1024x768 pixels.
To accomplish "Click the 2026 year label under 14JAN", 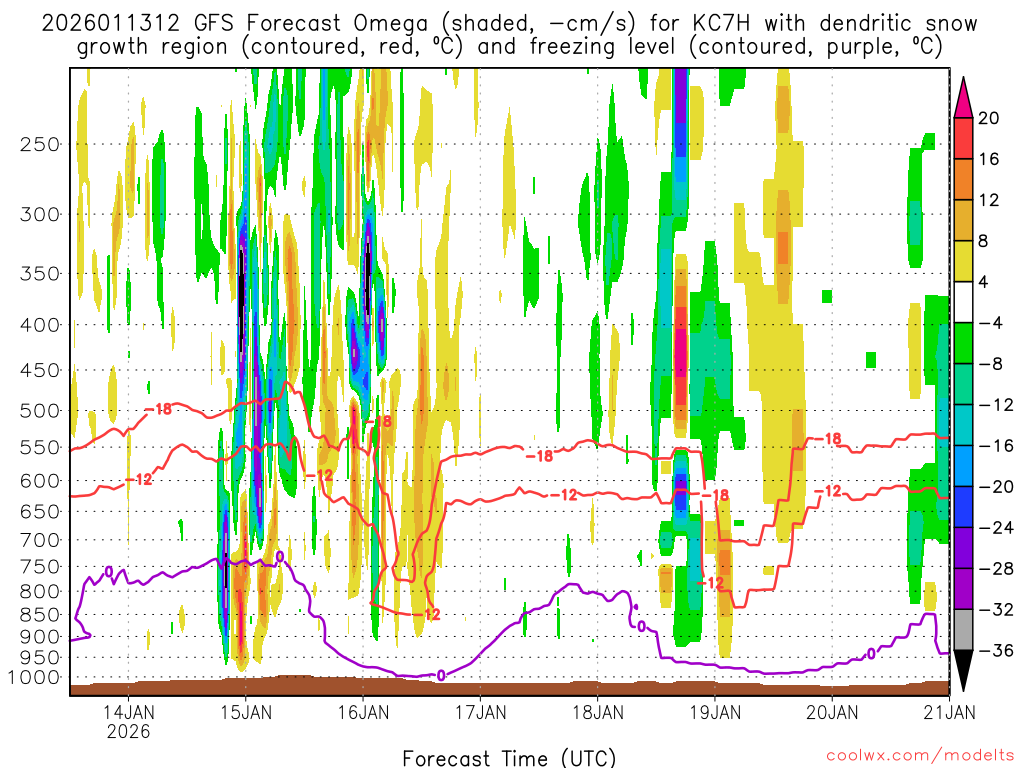I will pyautogui.click(x=129, y=731).
